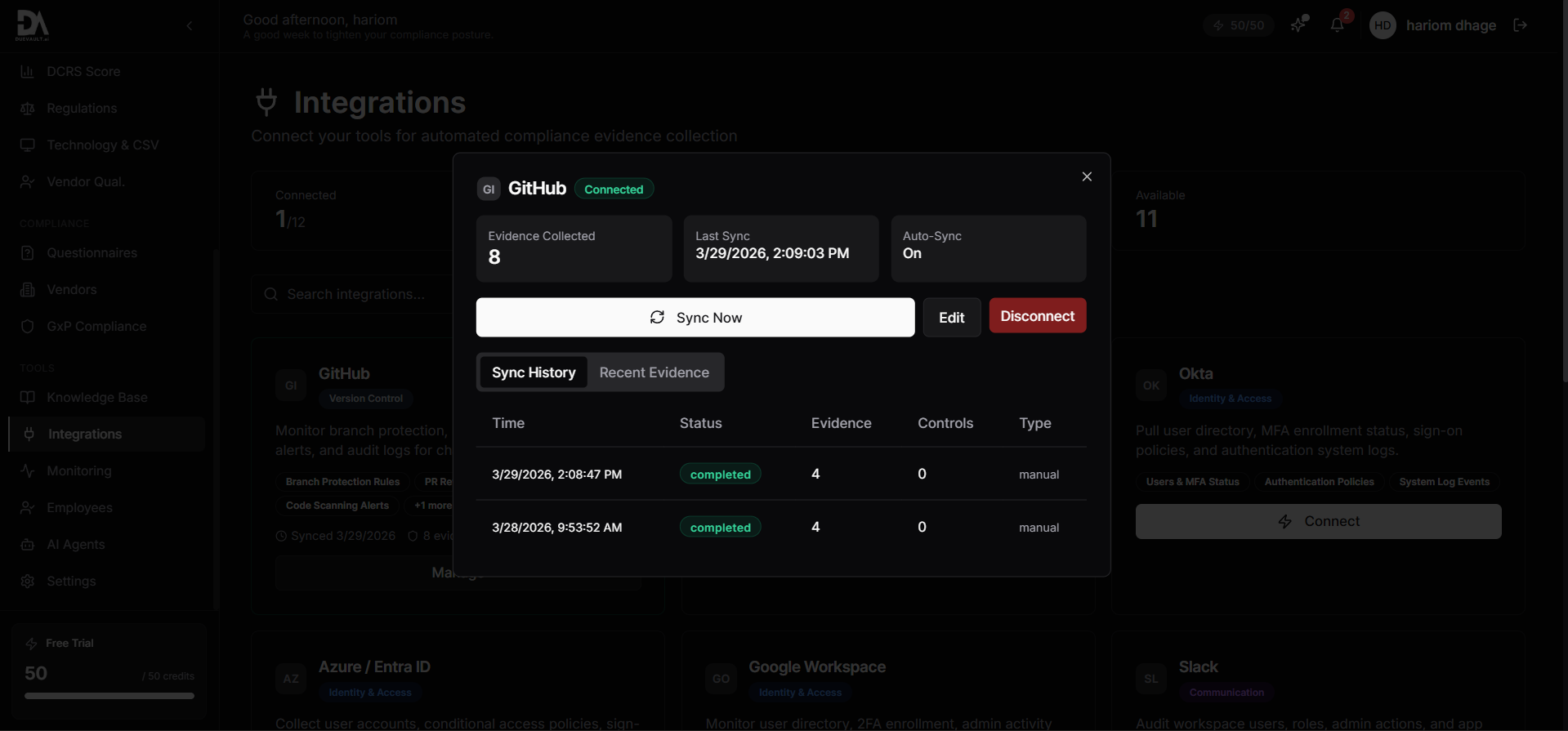Open Settings in the sidebar
The image size is (1568, 731).
71,582
